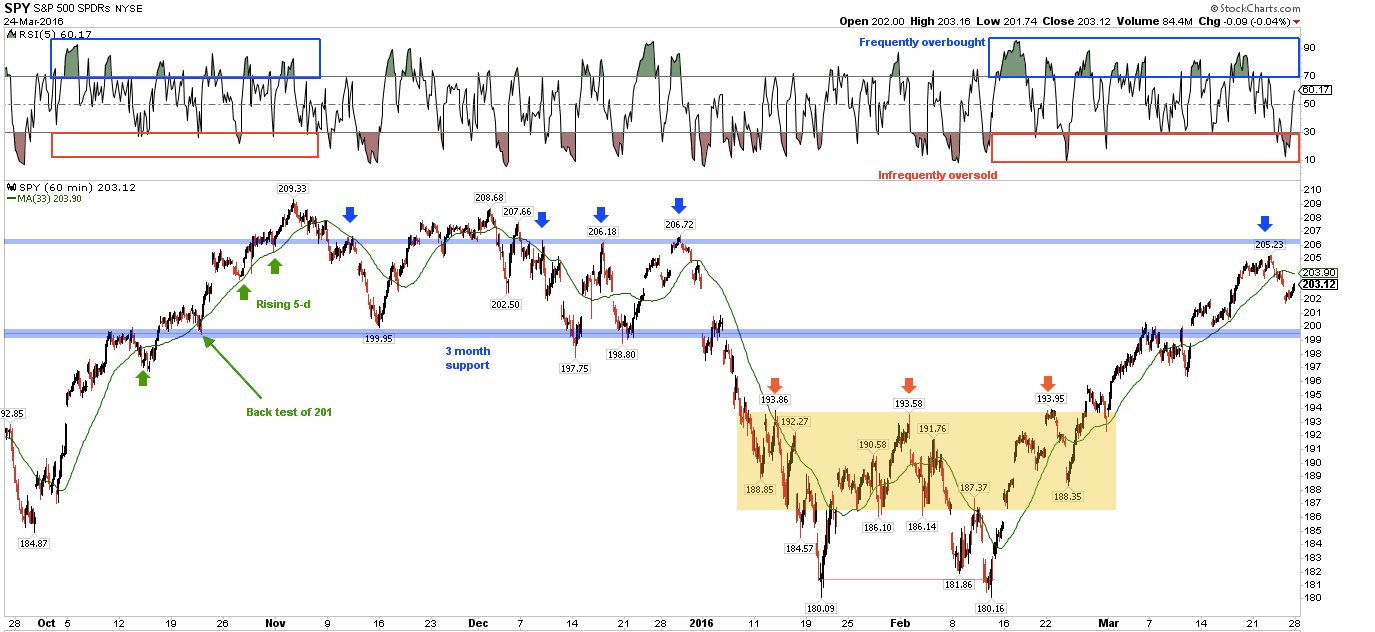Click the 'SPY (60 min) 203.12' price legend
Image resolution: width=1375 pixels, height=632 pixels.
point(72,186)
